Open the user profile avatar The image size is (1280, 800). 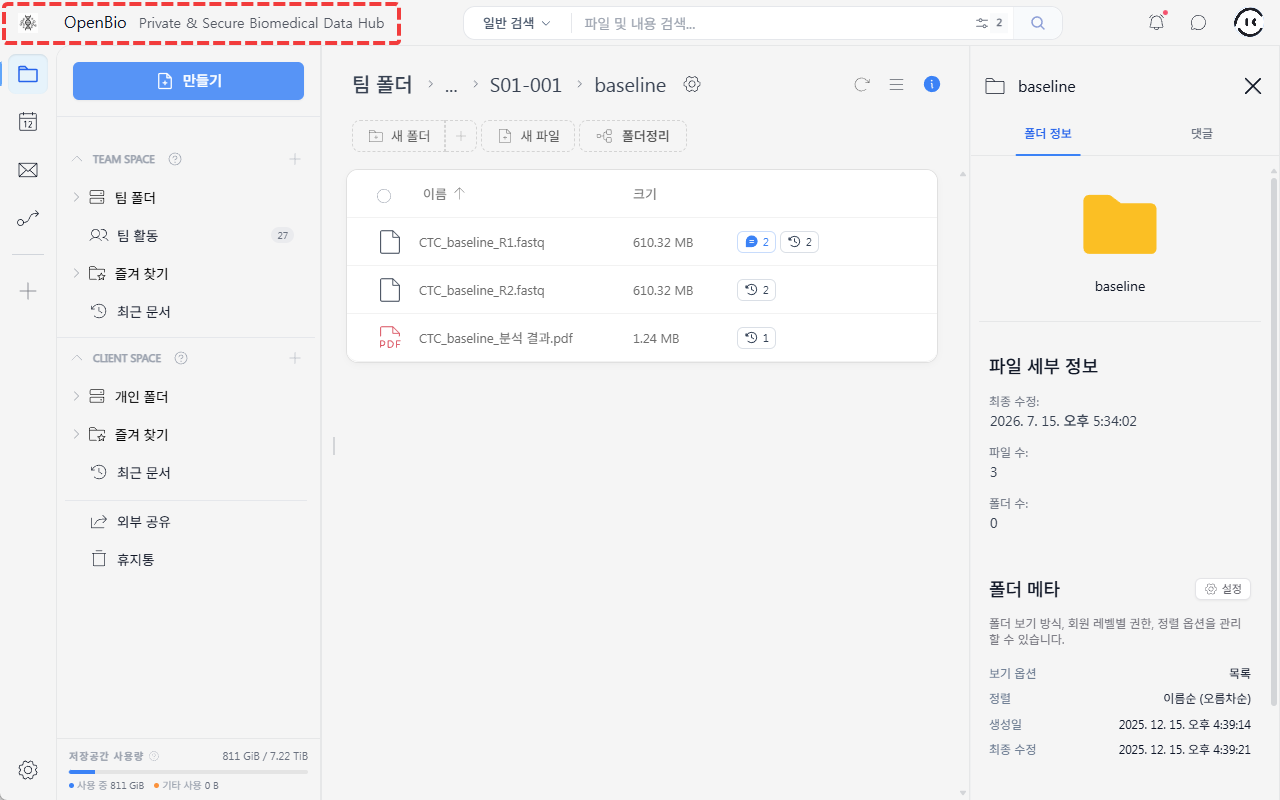1249,22
